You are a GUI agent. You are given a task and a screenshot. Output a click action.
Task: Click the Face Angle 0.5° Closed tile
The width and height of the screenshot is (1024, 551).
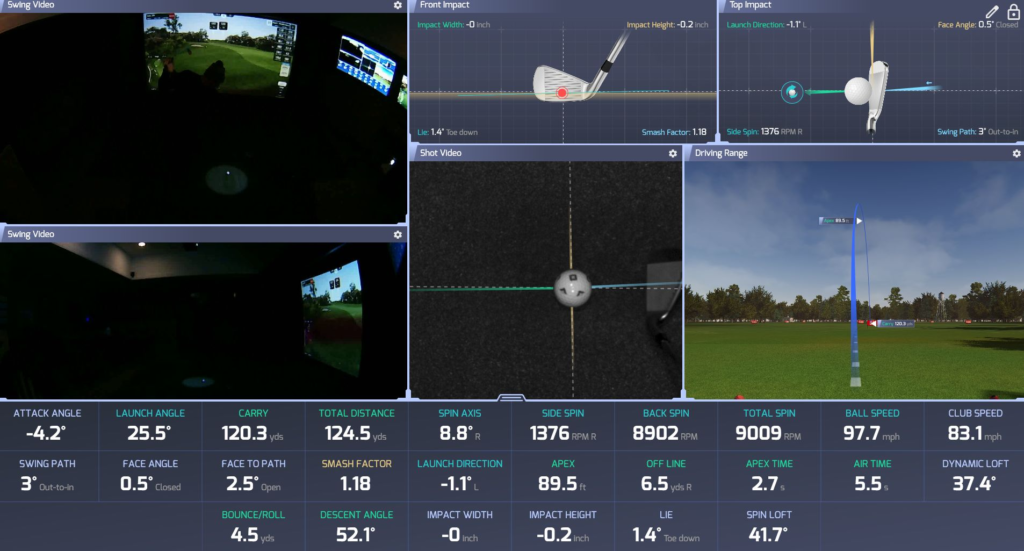[150, 476]
